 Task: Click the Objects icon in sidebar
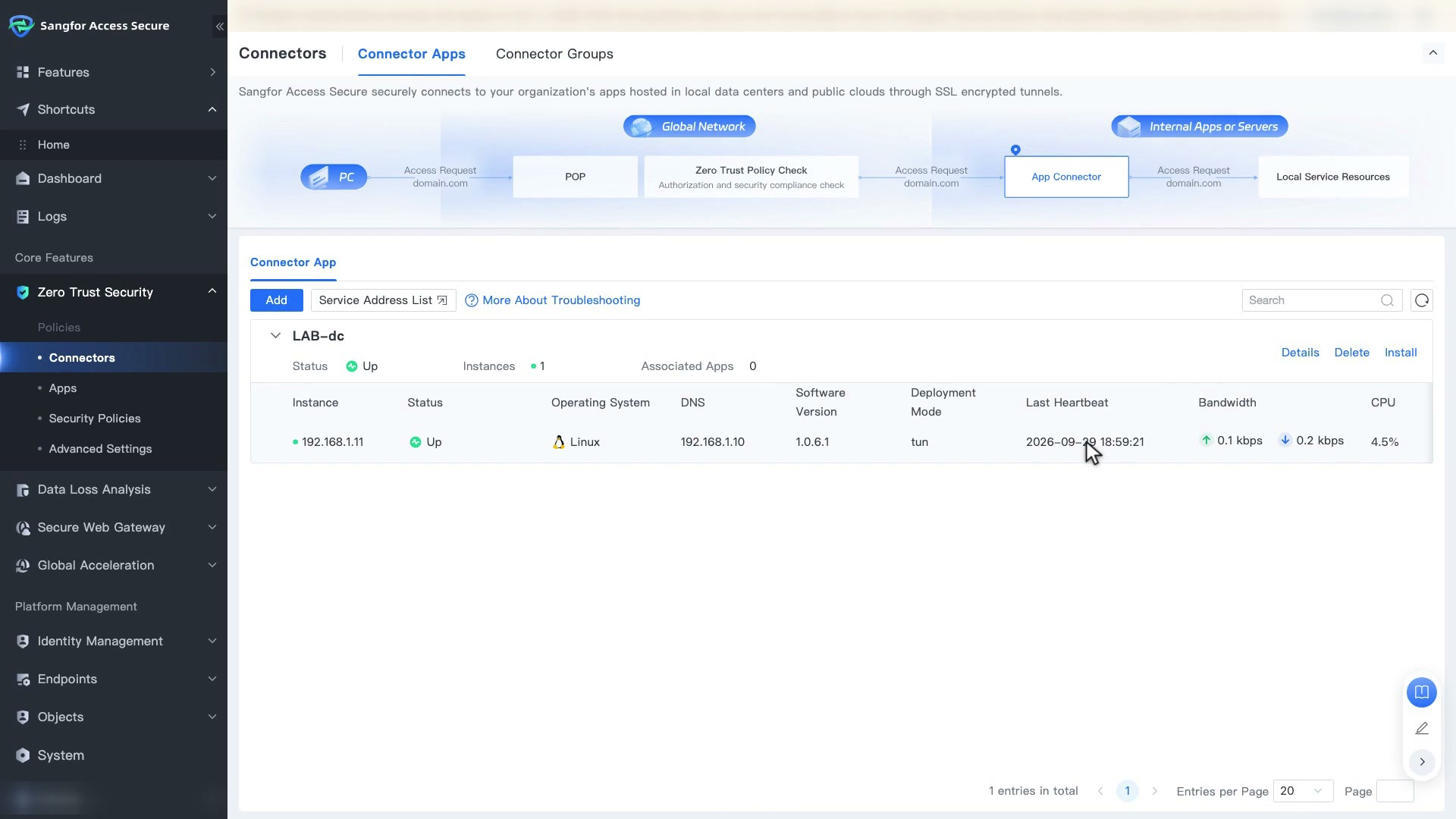click(23, 717)
